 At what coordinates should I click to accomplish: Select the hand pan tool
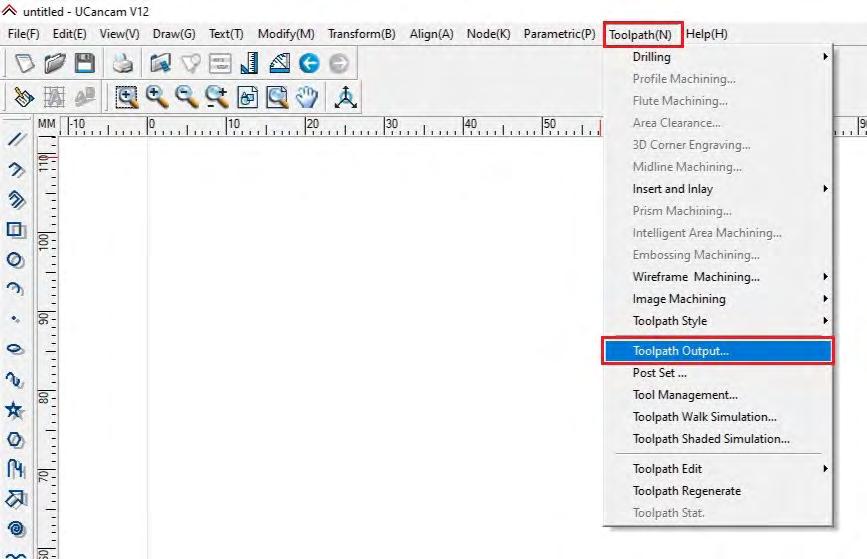coord(307,97)
